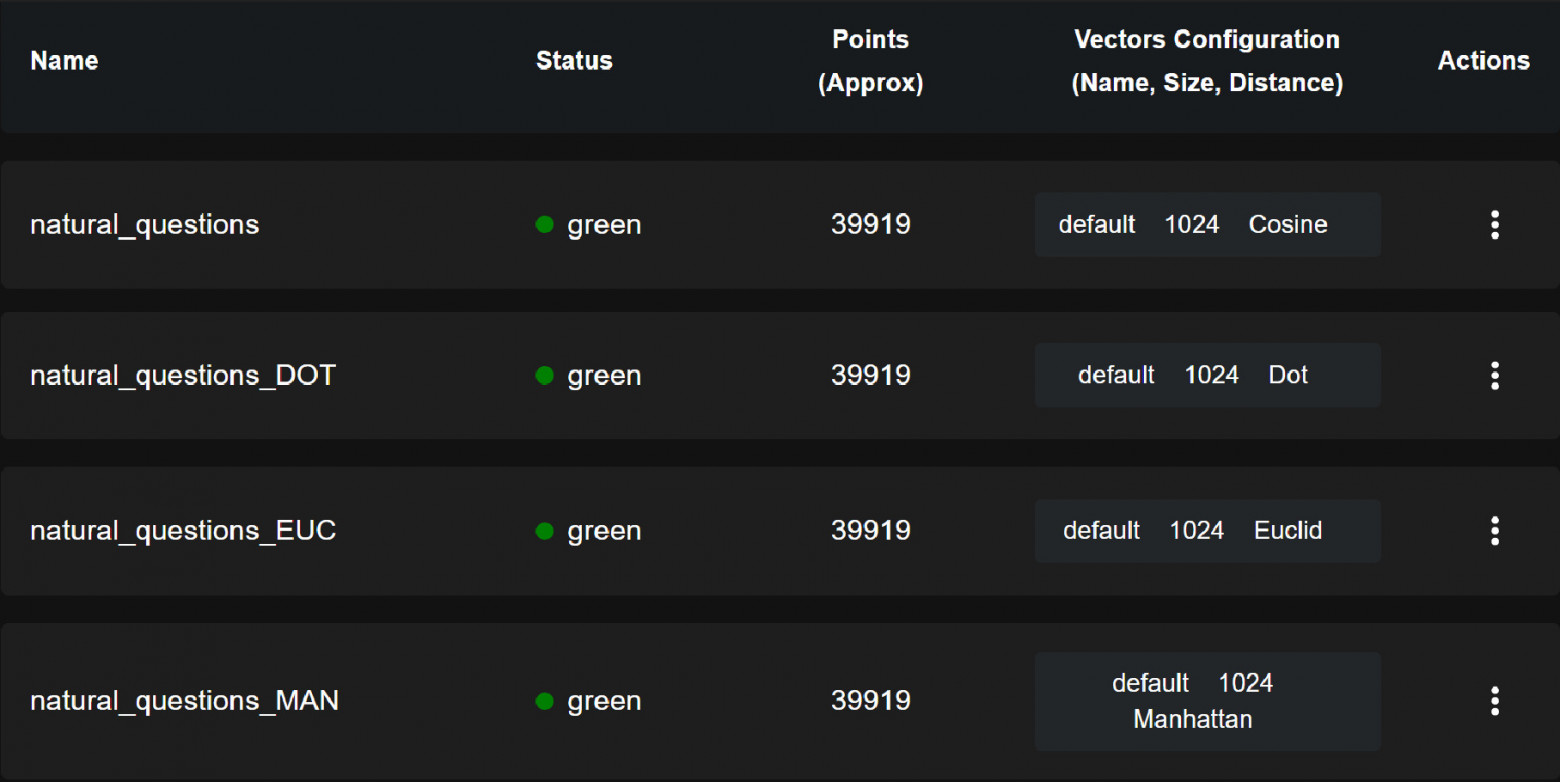Click the Vectors Configuration column header
Screen dimensions: 1560x782
pyautogui.click(x=1207, y=61)
